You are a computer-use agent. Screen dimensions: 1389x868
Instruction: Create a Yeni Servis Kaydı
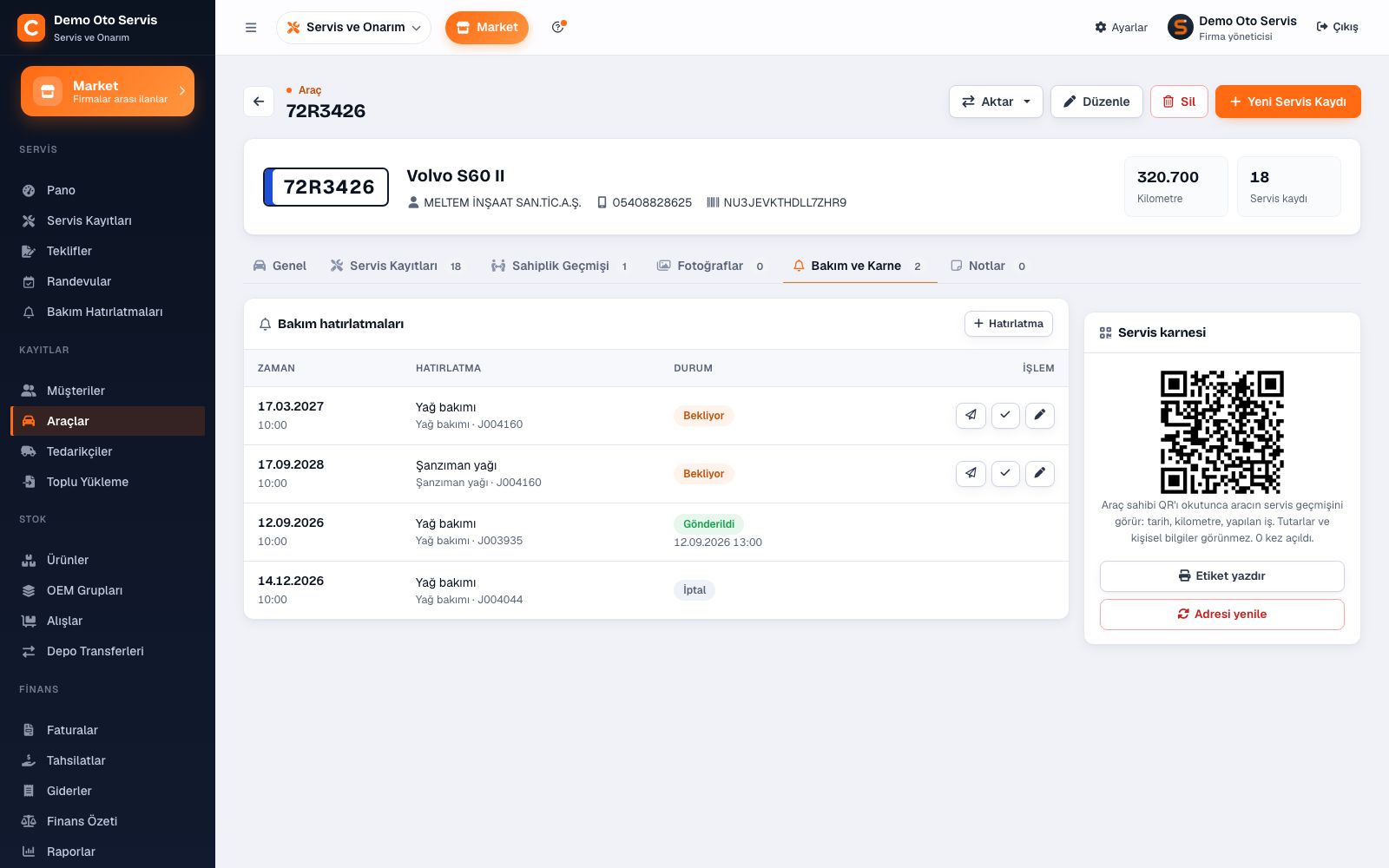pos(1288,102)
